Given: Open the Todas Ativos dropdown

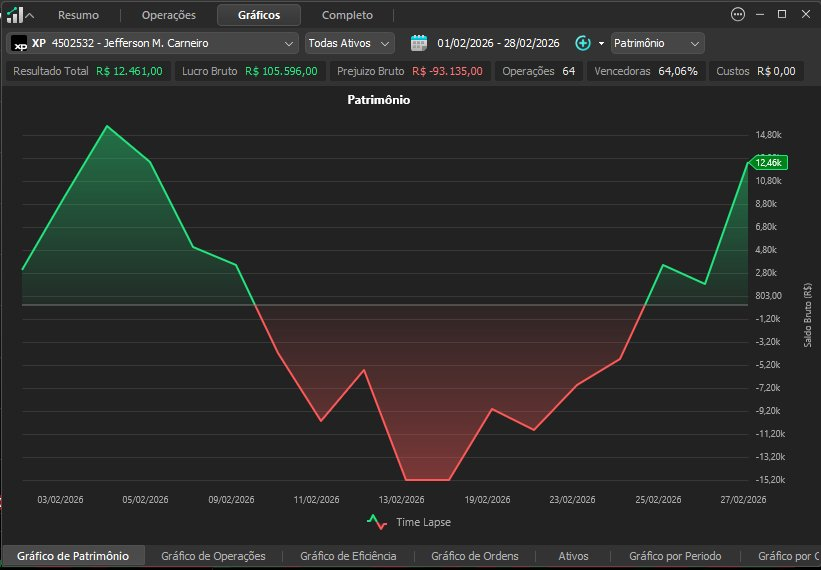Looking at the screenshot, I should (x=350, y=43).
